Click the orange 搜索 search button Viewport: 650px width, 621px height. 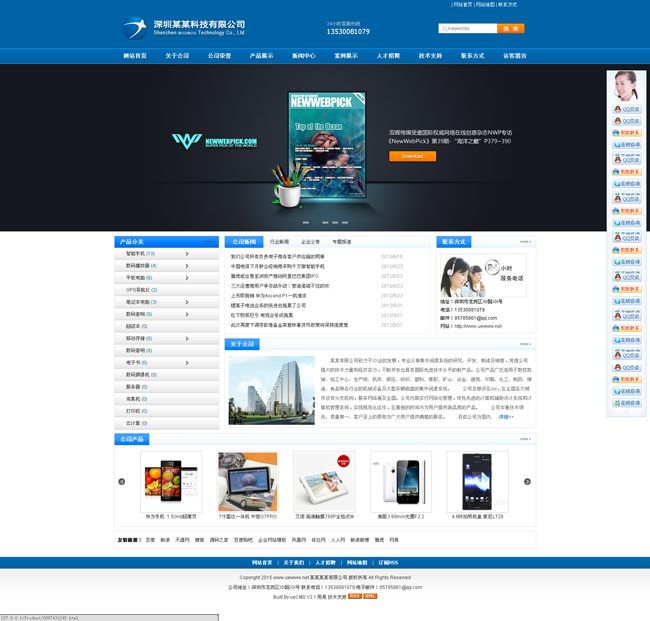pos(511,28)
